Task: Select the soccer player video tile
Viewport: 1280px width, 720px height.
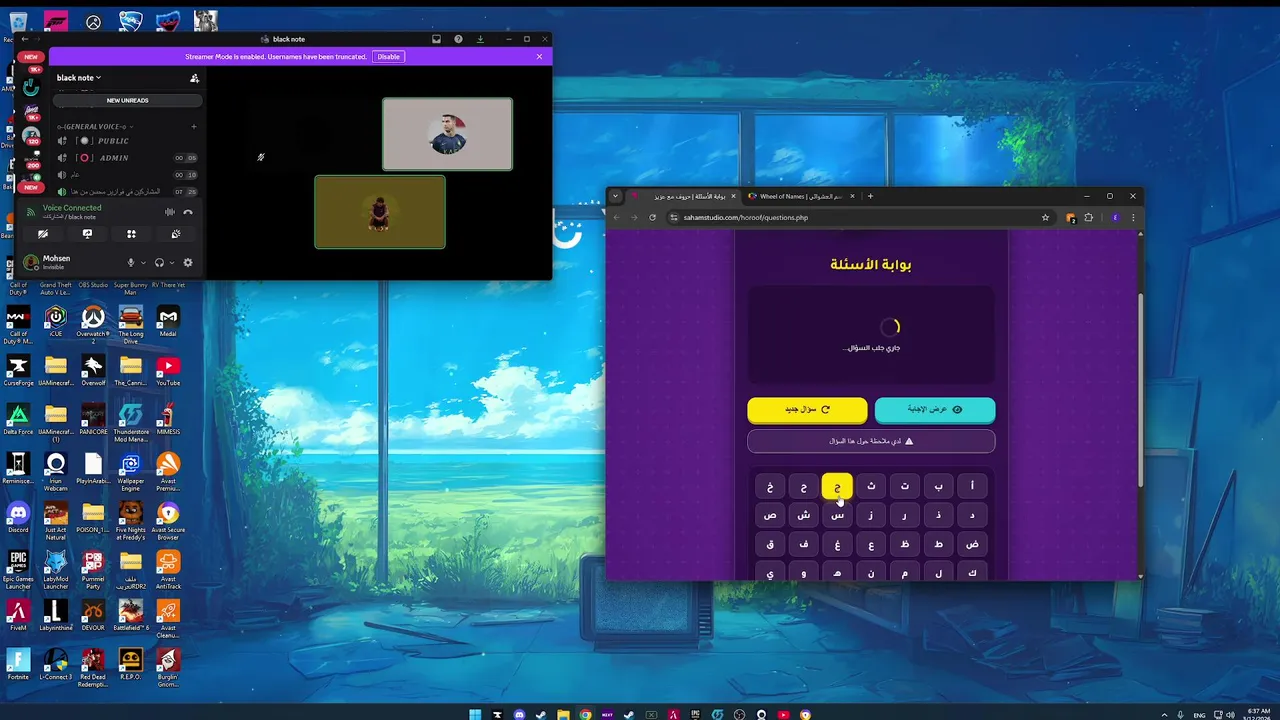Action: 447,134
